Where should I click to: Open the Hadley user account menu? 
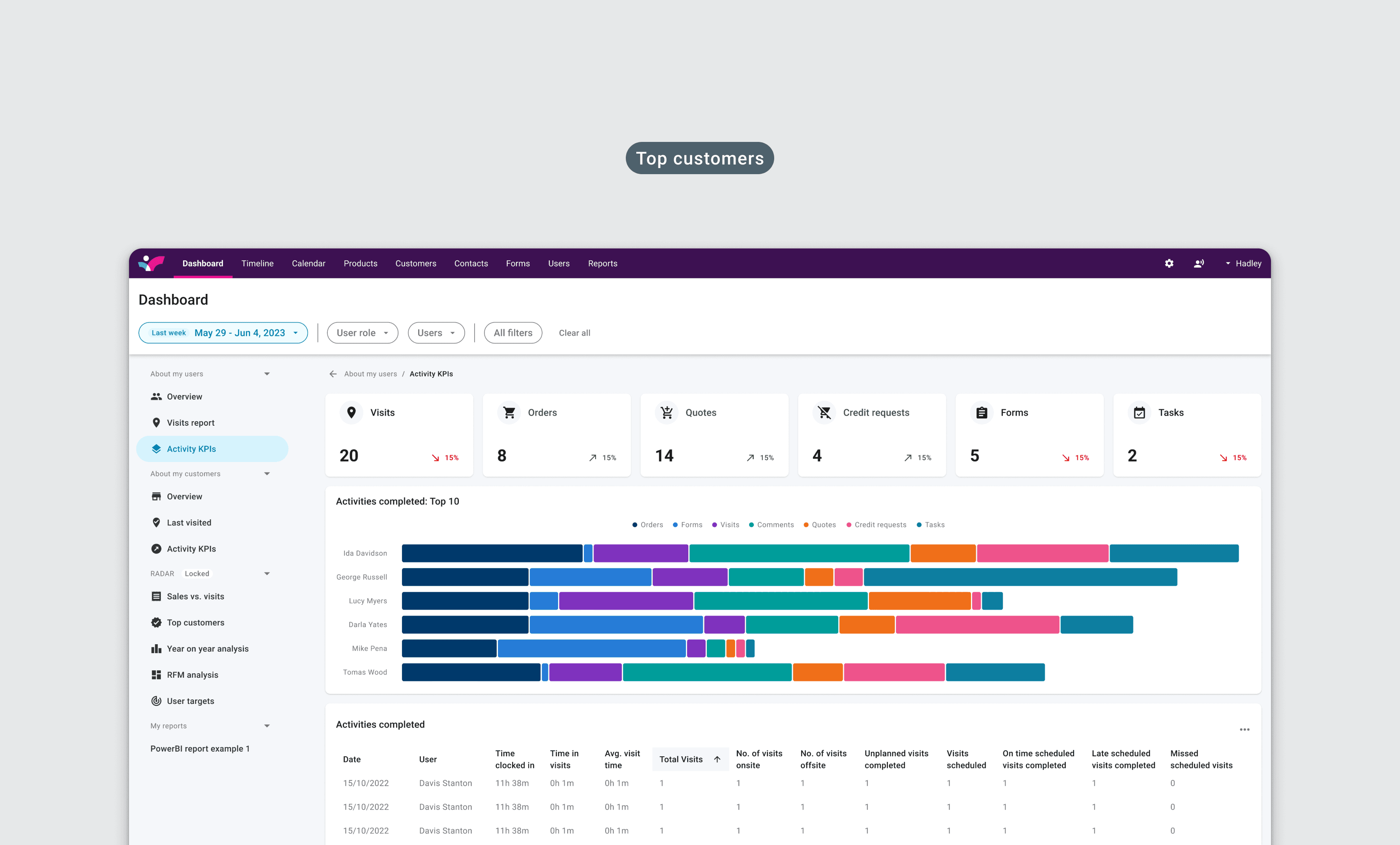[x=1243, y=263]
